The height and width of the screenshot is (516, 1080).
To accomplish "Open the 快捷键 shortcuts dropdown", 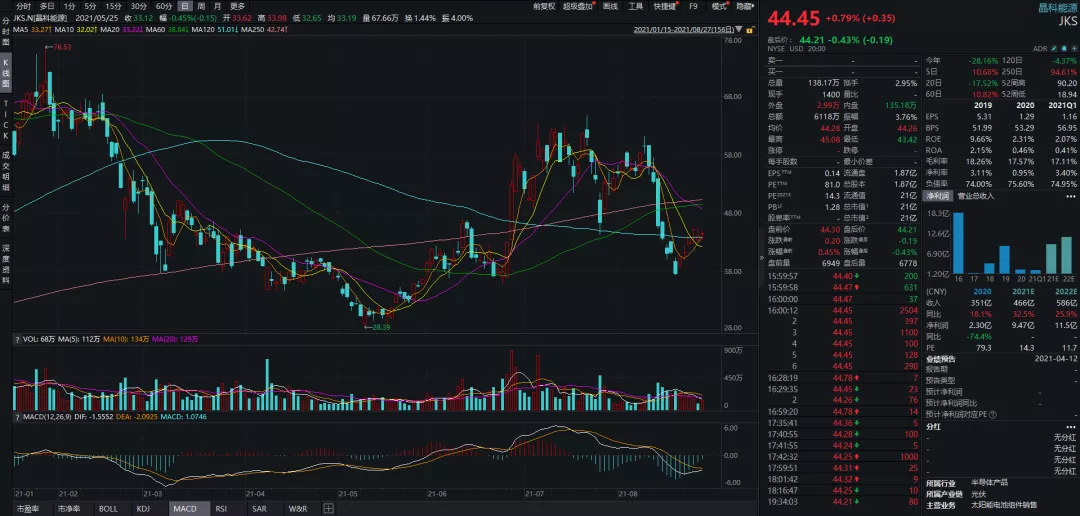I will point(667,6).
